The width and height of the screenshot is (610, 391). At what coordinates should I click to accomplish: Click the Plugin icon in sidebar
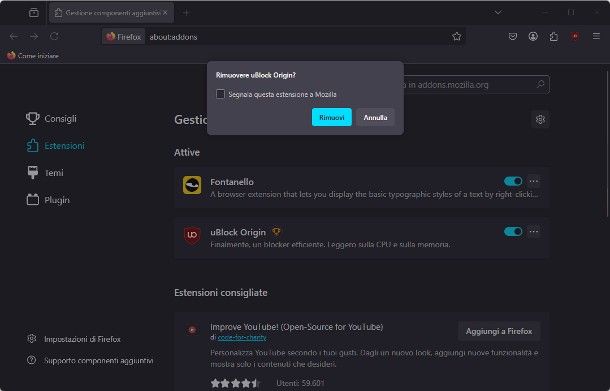[x=33, y=200]
